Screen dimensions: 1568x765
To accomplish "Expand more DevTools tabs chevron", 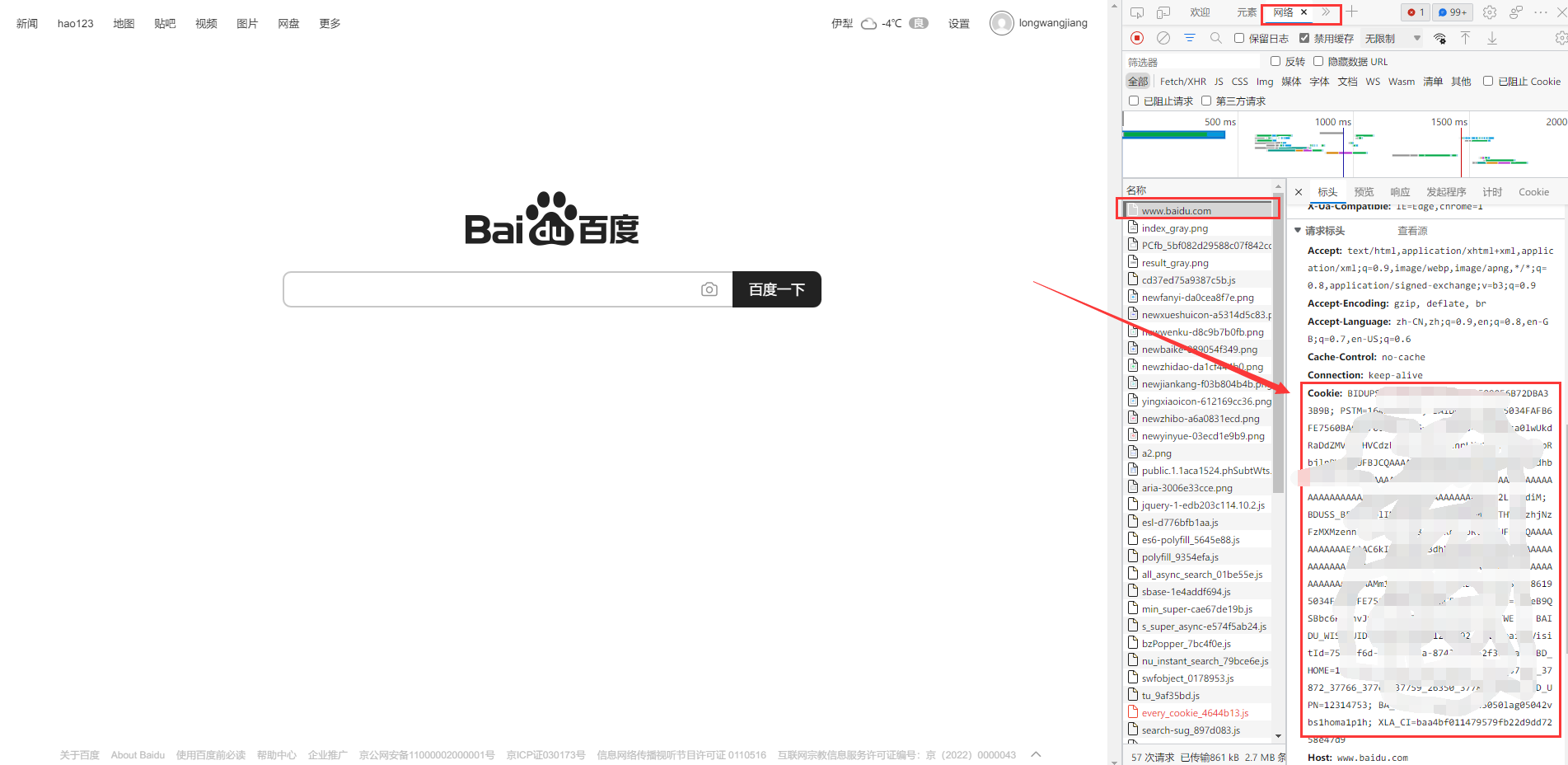I will tap(1326, 12).
